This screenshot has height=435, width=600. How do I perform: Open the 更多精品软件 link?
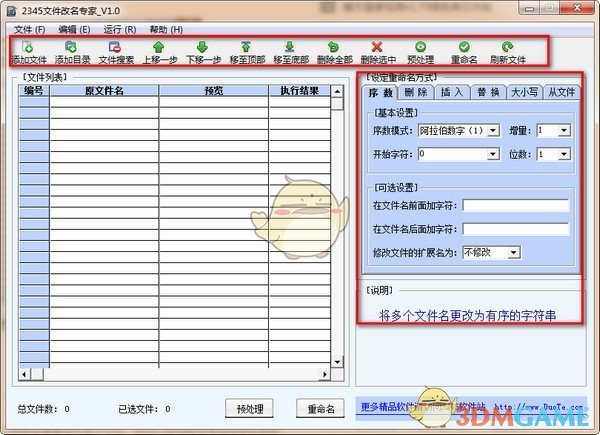(471, 407)
